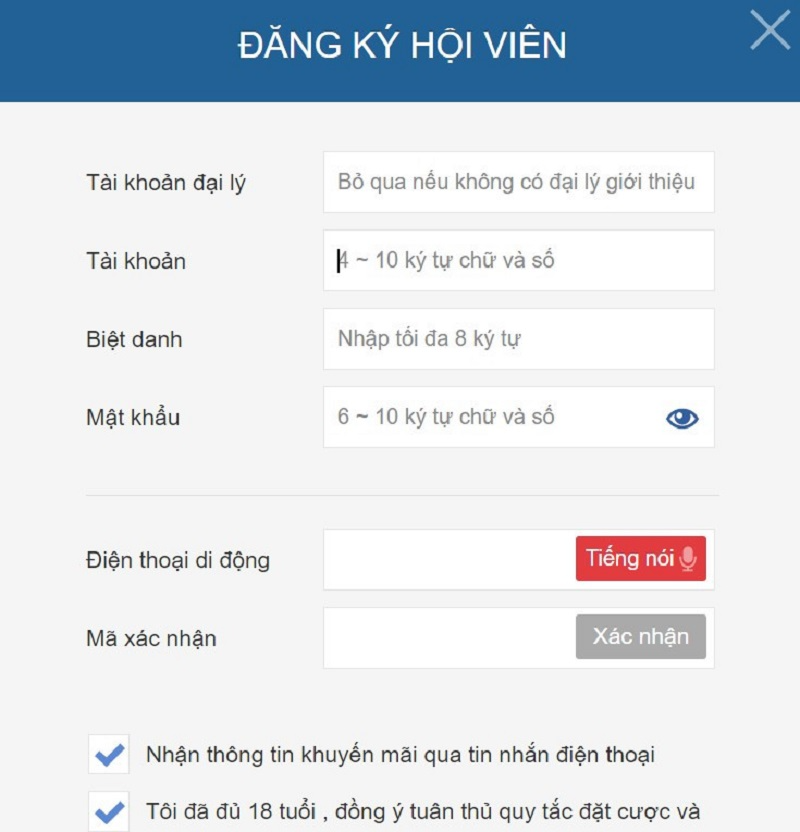Click the microphone icon on Tiếng nói button
Screen dimensions: 800x832
687,561
